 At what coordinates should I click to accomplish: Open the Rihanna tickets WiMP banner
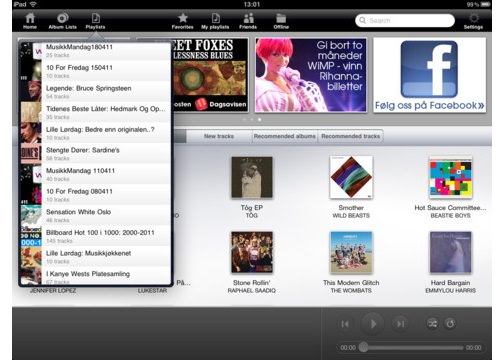tap(311, 75)
